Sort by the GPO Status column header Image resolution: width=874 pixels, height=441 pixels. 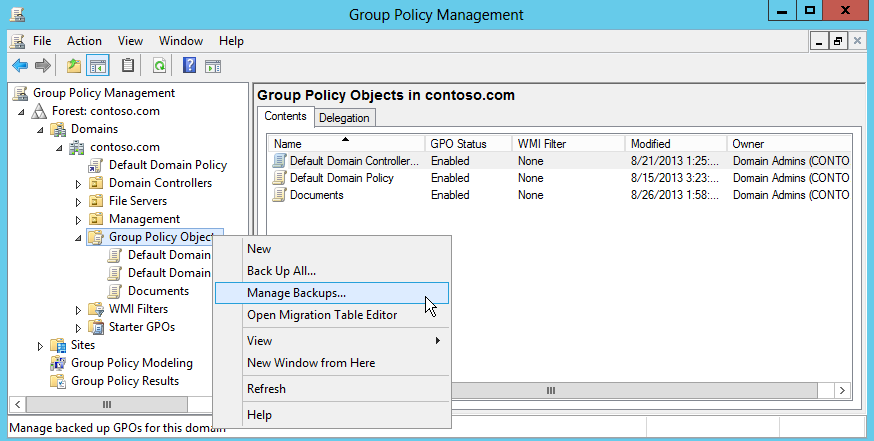468,143
